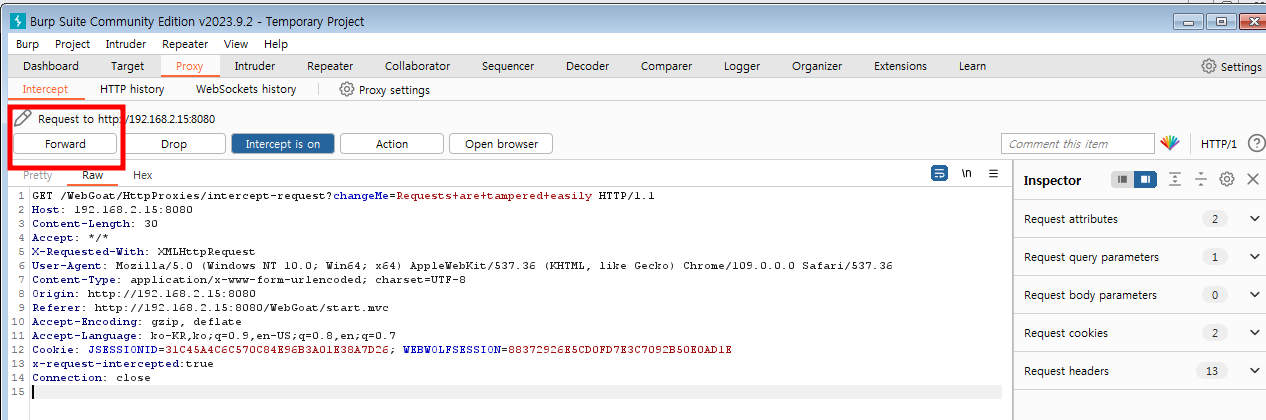Viewport: 1266px width, 420px height.
Task: Click the GET request line text
Action: point(343,196)
